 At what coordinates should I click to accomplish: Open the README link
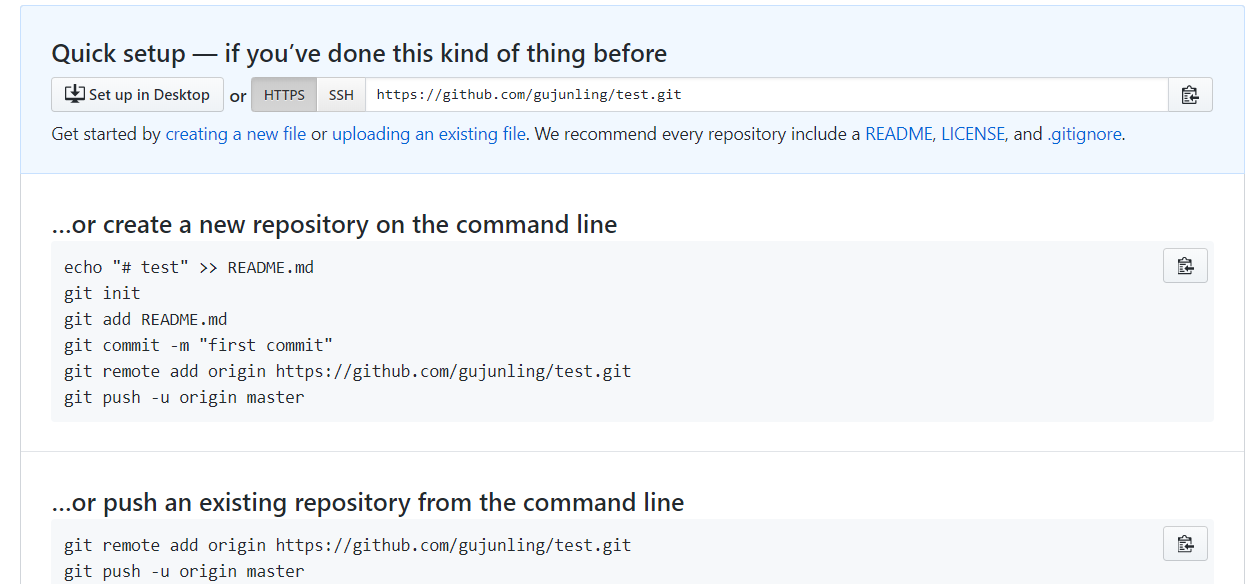[898, 134]
